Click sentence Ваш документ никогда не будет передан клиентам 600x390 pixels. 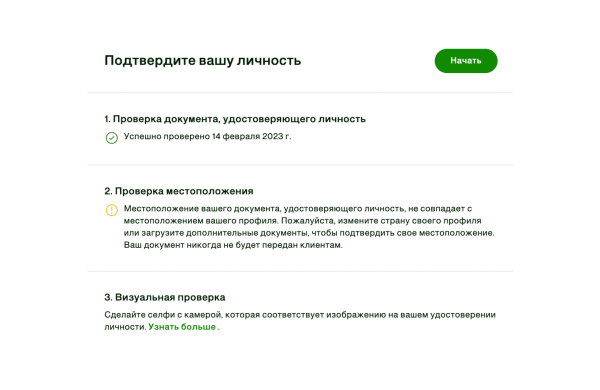(233, 245)
